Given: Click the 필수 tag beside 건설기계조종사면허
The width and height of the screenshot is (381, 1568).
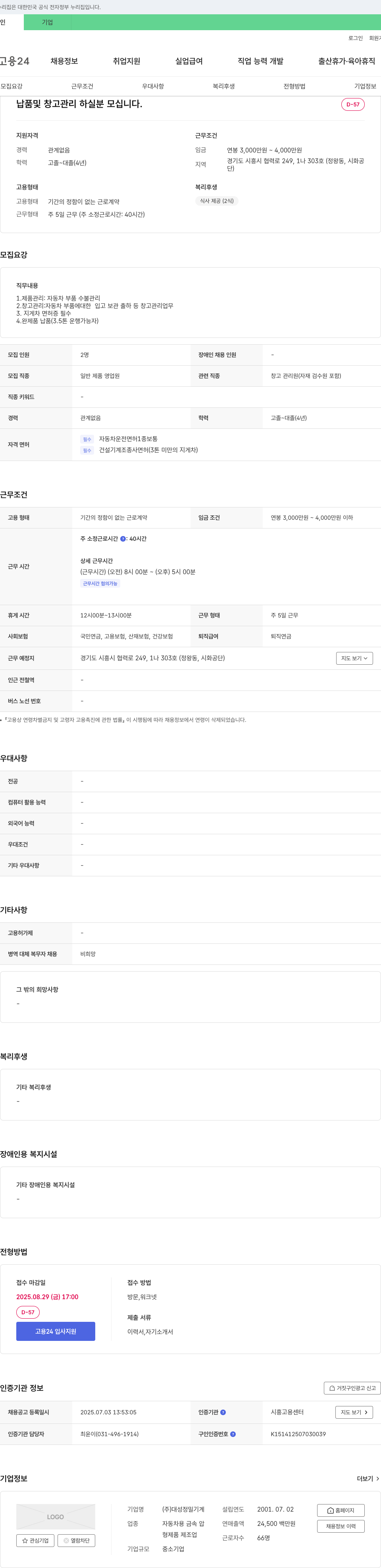Looking at the screenshot, I should coord(87,450).
